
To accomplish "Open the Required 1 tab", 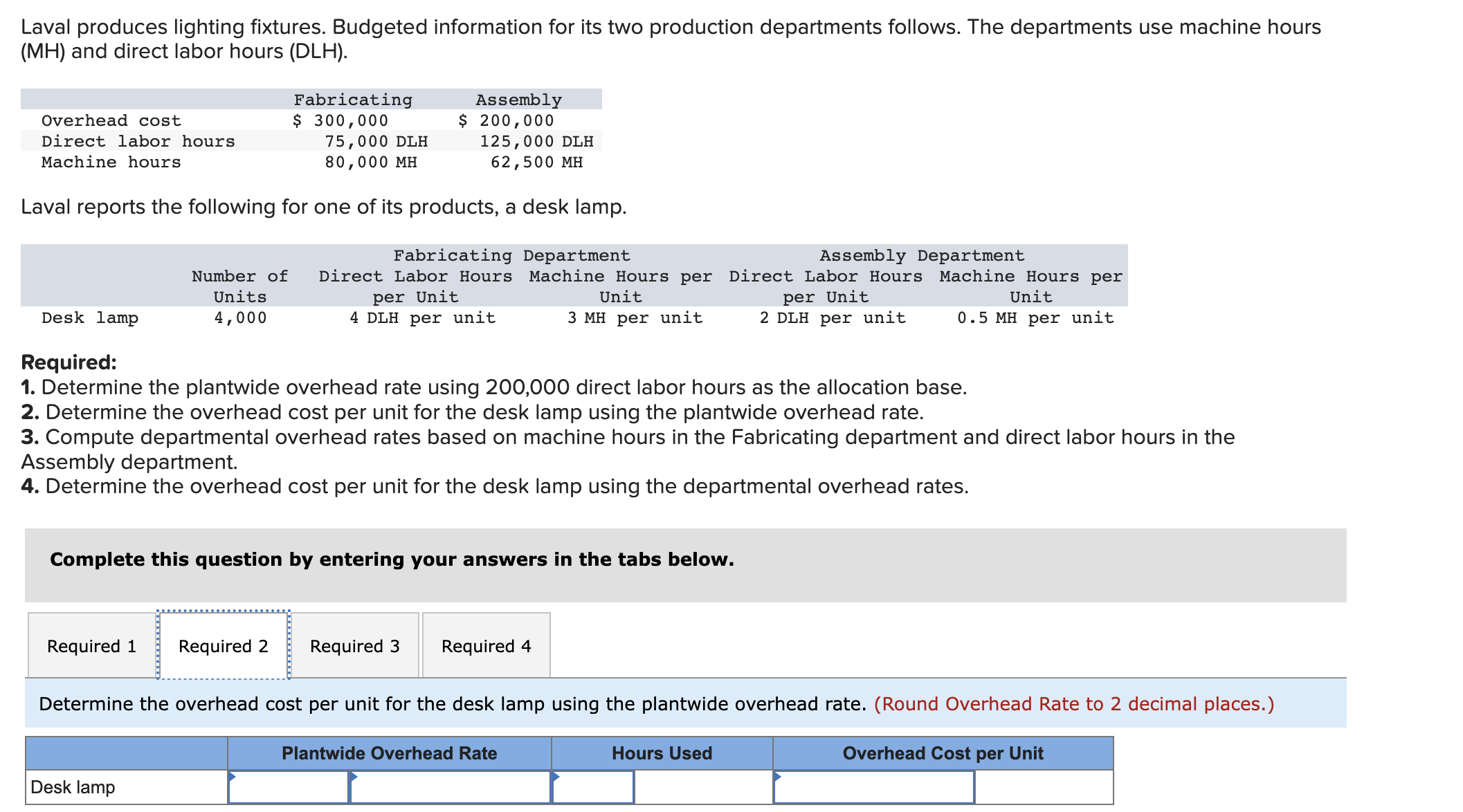I will click(91, 646).
